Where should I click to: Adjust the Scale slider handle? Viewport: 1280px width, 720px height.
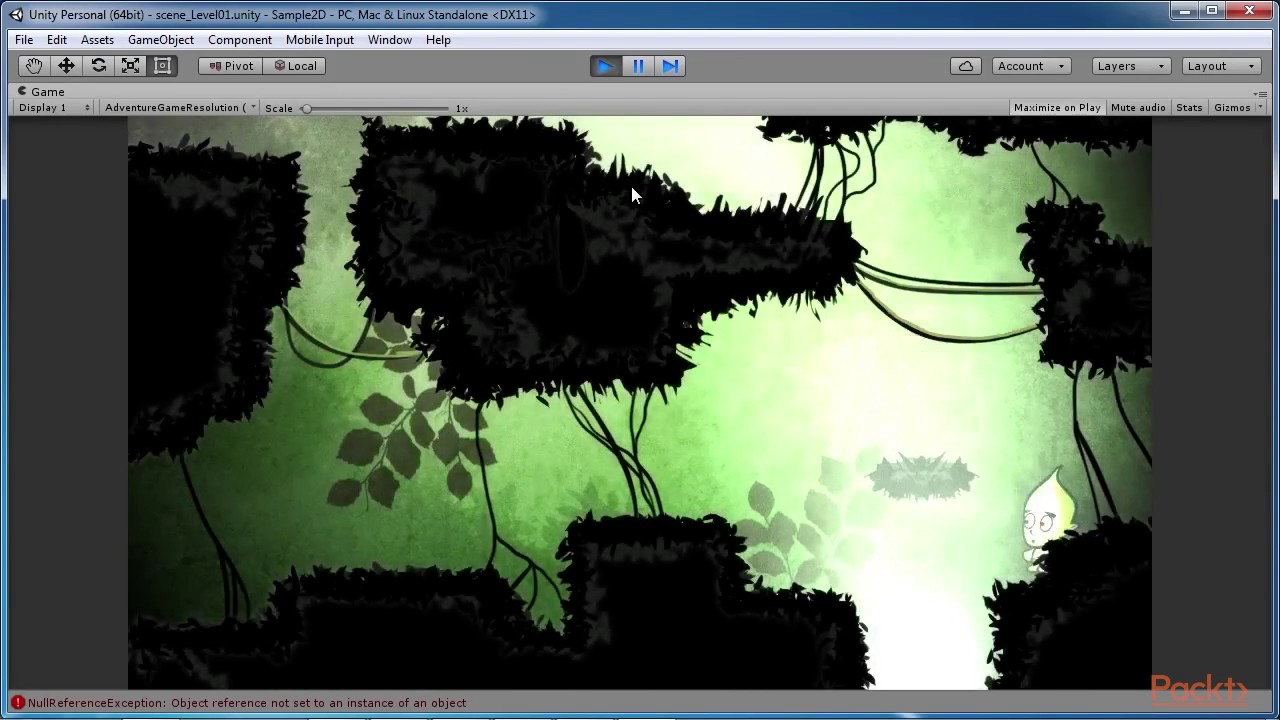[x=307, y=108]
